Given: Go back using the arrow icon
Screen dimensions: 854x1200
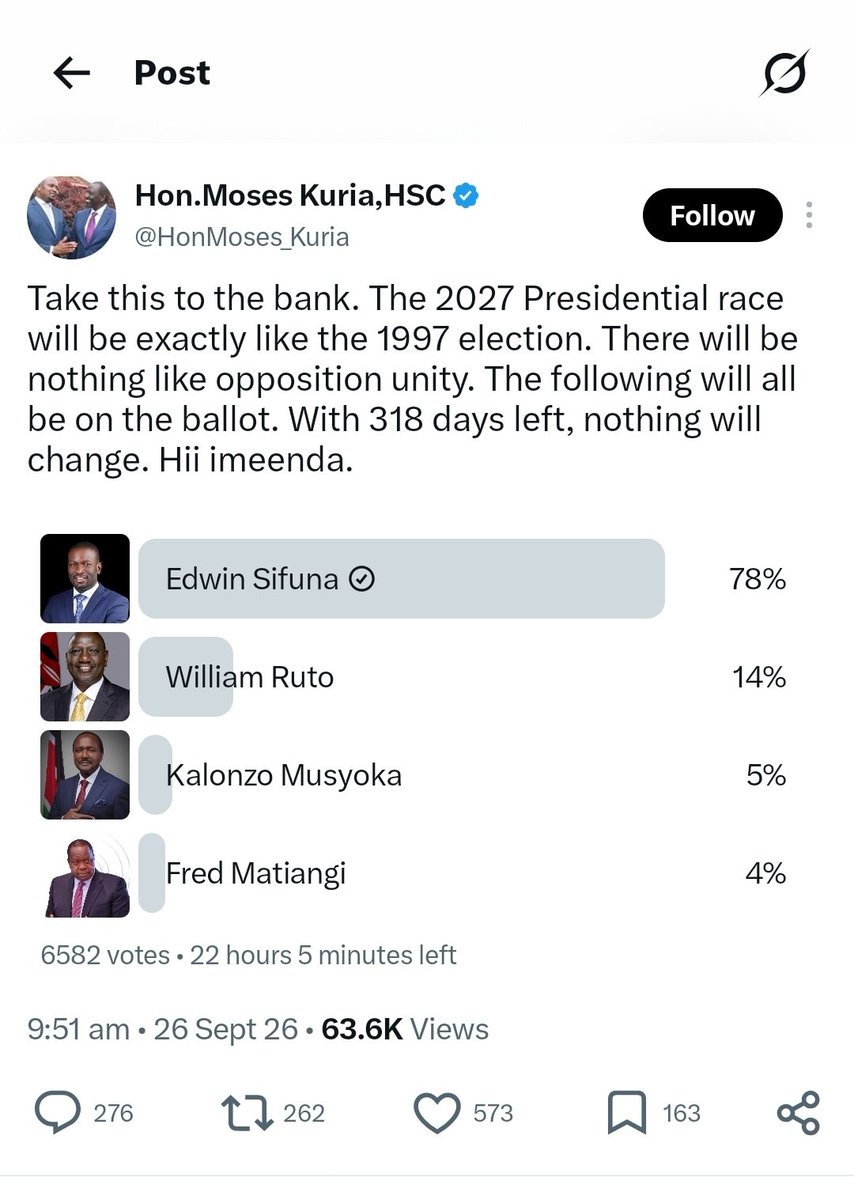Looking at the screenshot, I should coord(71,73).
